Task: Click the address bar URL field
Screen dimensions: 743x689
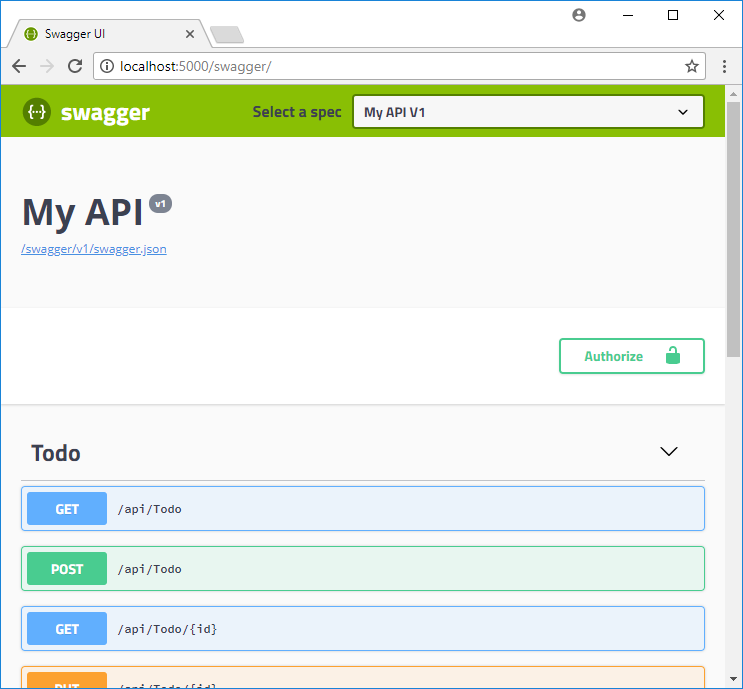Action: pos(399,66)
